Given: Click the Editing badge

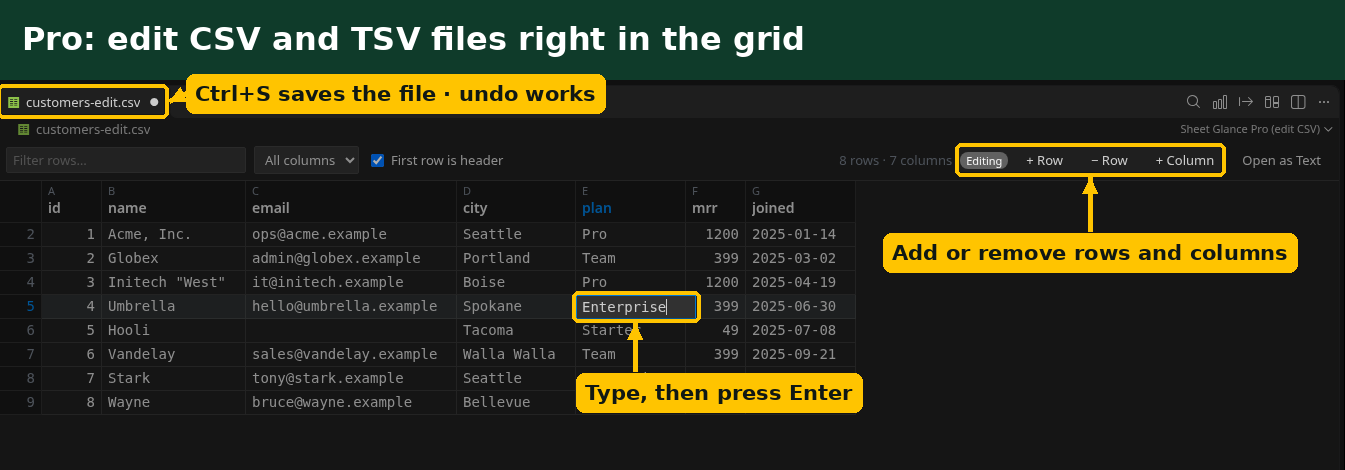Looking at the screenshot, I should (984, 160).
